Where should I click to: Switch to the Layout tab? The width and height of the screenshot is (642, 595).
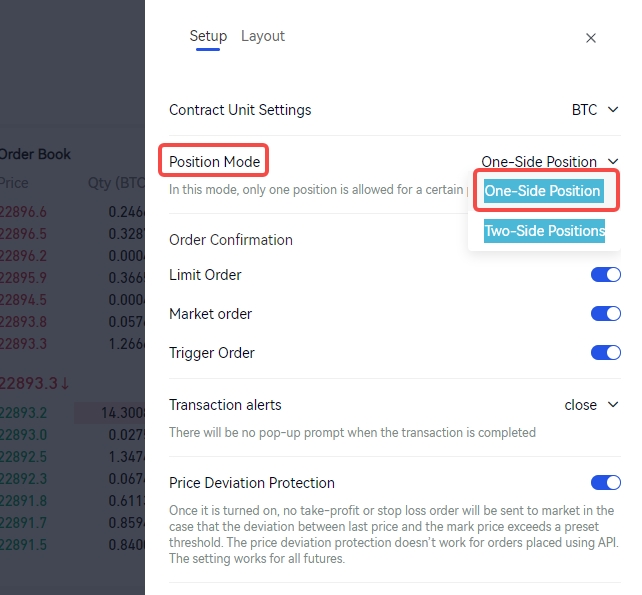coord(263,36)
